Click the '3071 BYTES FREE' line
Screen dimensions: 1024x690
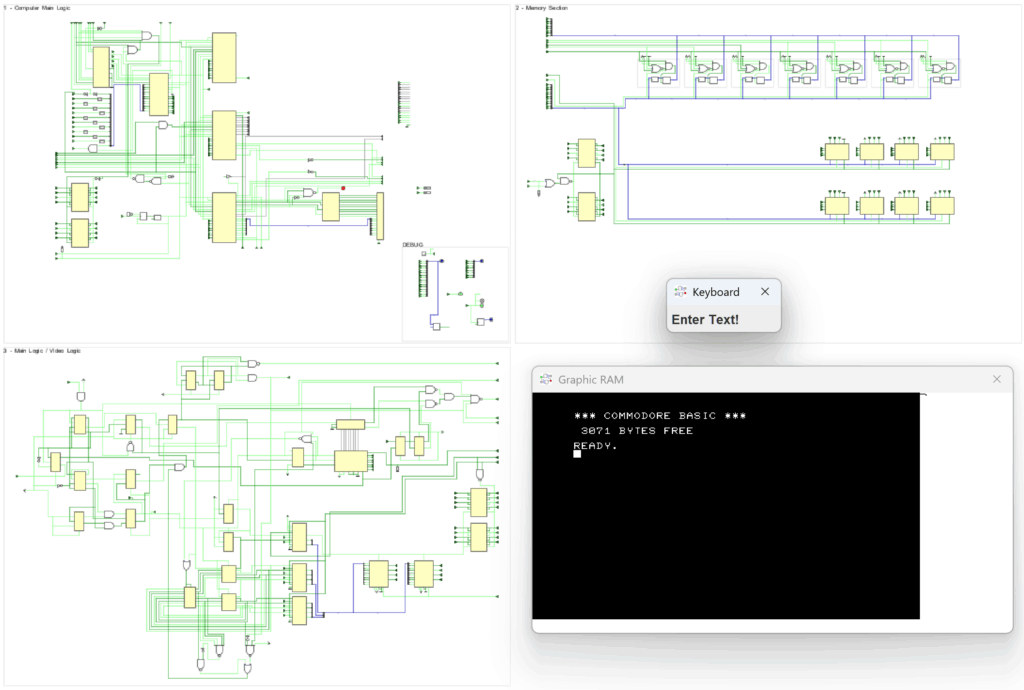[637, 431]
